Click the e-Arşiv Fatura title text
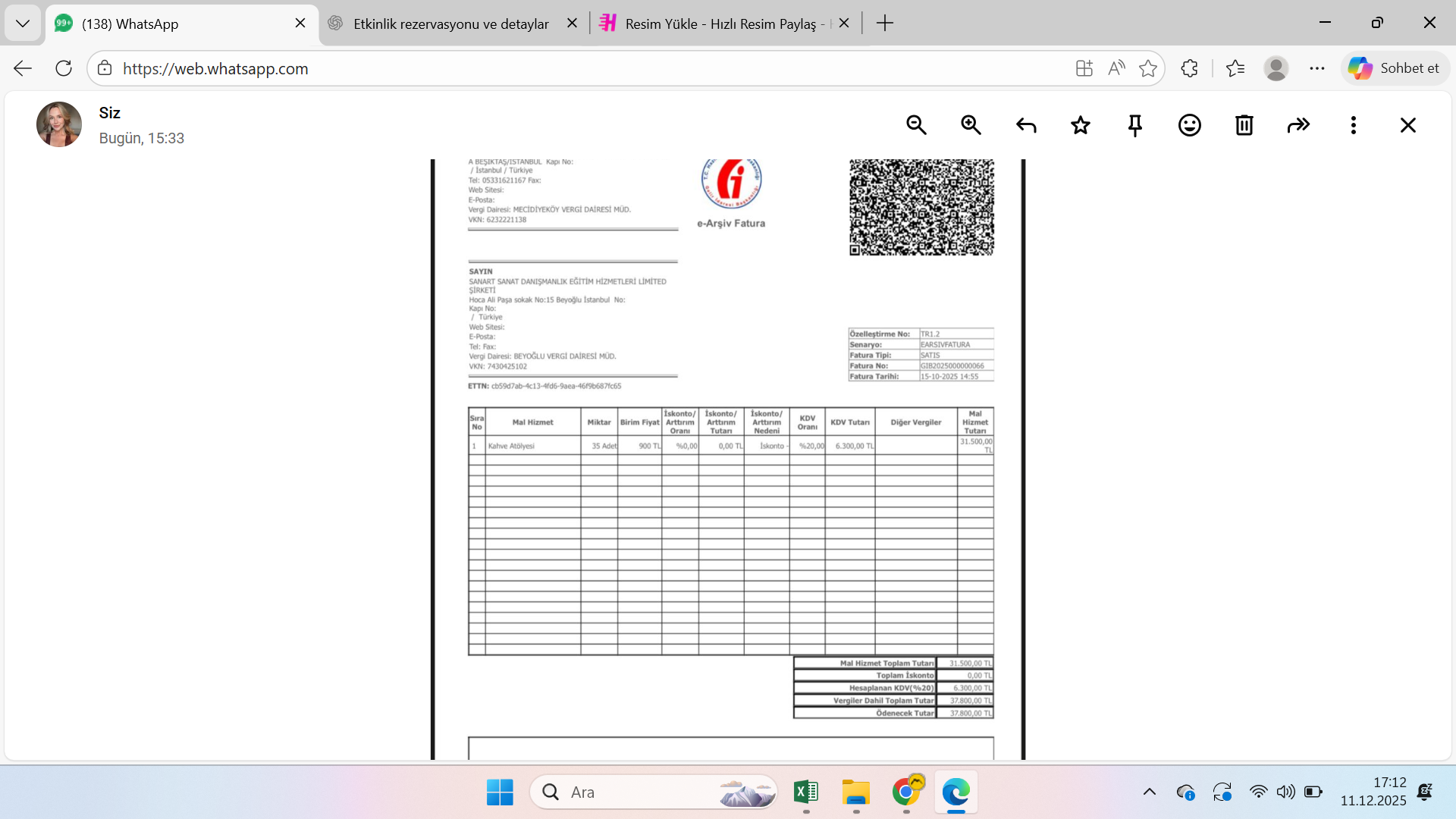This screenshot has height=819, width=1456. [x=731, y=224]
